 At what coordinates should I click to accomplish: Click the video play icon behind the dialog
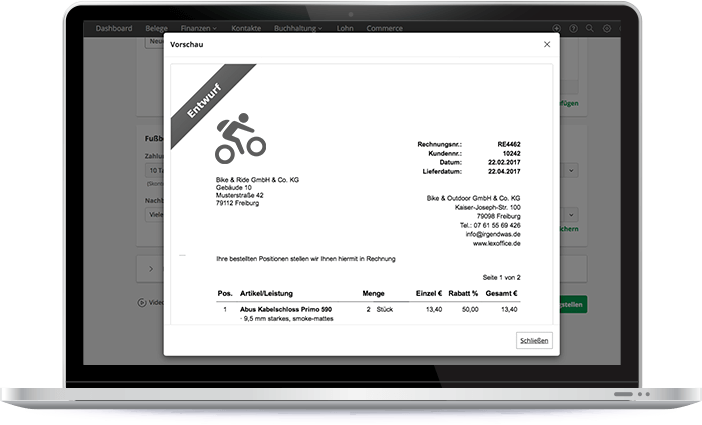(140, 301)
